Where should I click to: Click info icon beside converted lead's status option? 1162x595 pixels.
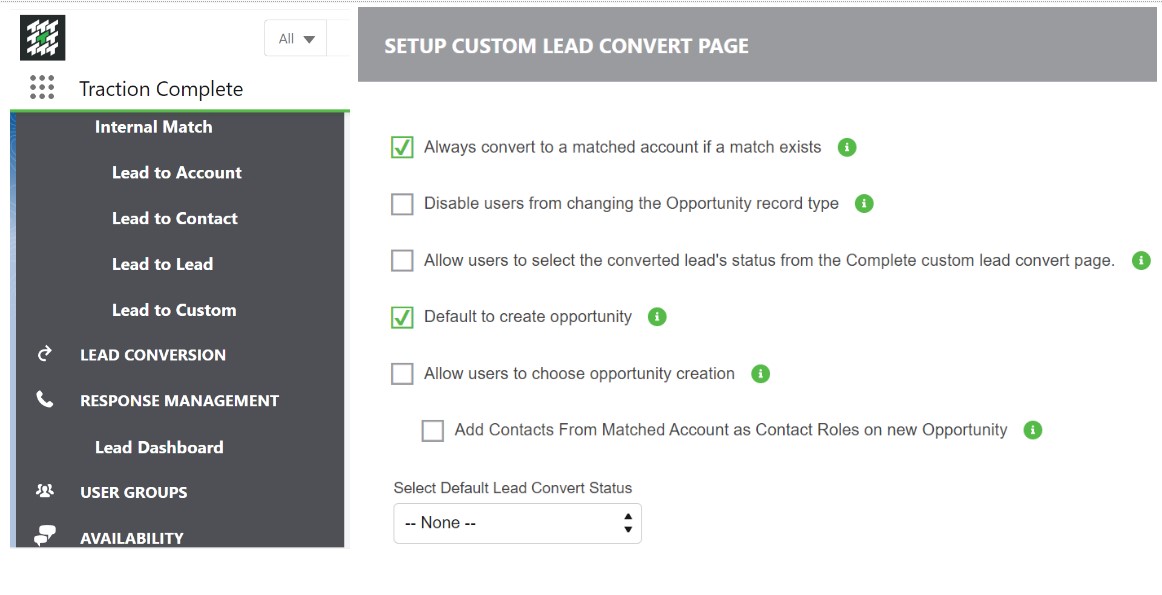pyautogui.click(x=1141, y=260)
